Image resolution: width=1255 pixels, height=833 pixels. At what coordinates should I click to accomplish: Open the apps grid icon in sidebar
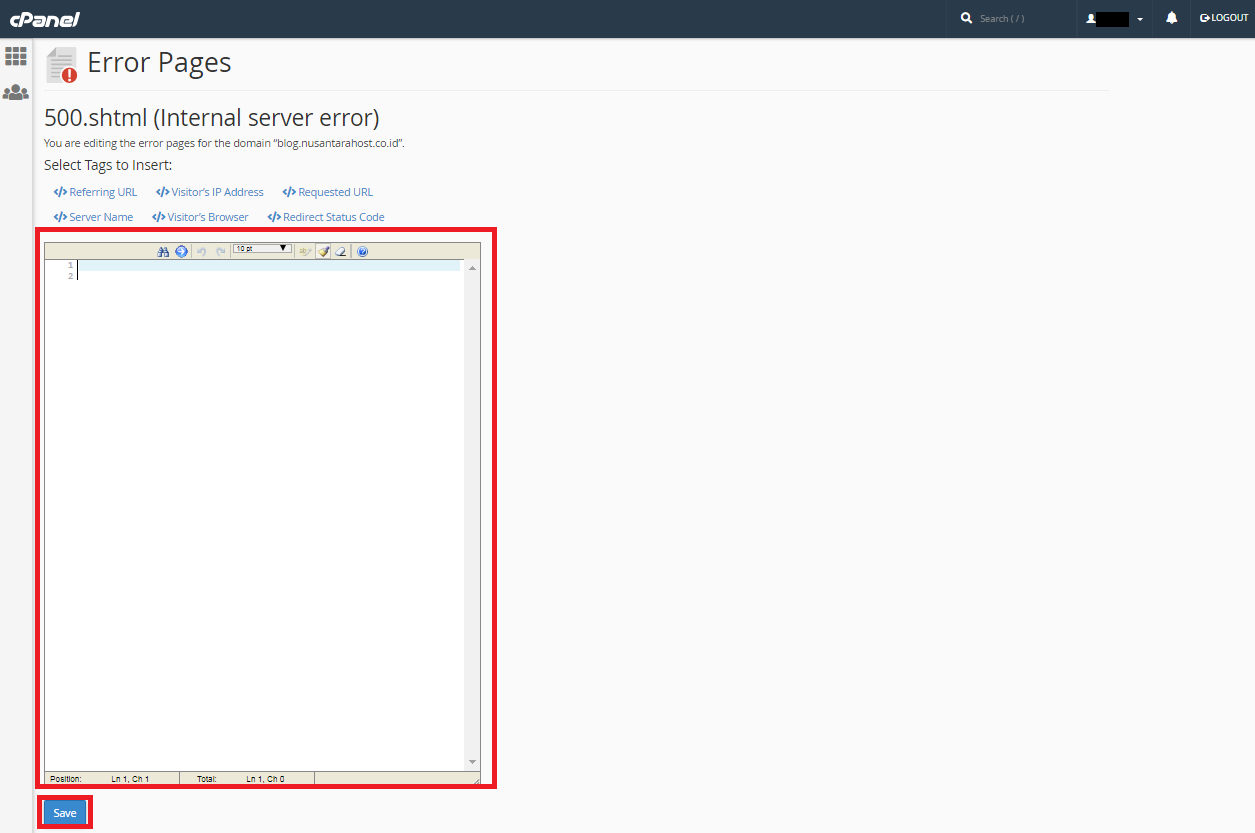(16, 56)
